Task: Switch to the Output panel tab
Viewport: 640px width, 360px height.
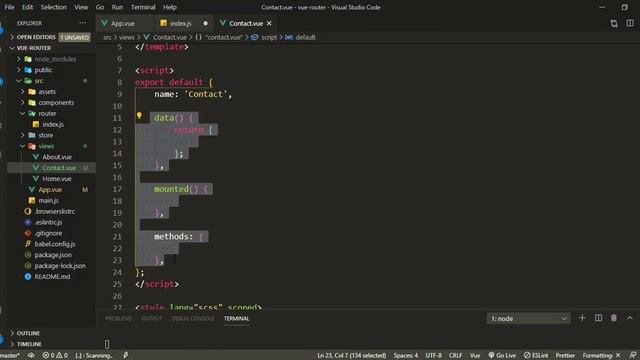Action: tap(152, 318)
